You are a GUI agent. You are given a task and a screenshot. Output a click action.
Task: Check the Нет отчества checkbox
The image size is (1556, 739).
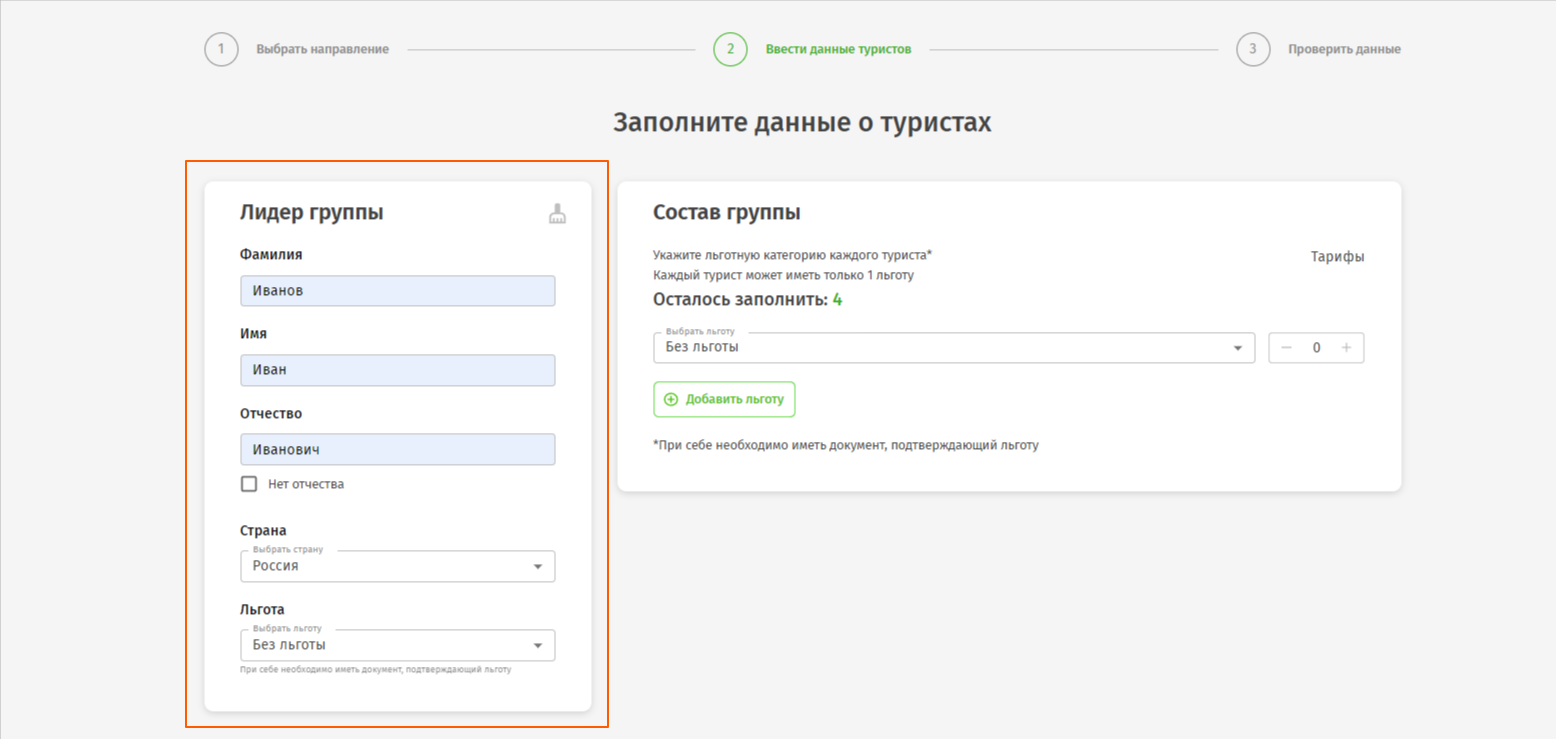click(x=249, y=484)
